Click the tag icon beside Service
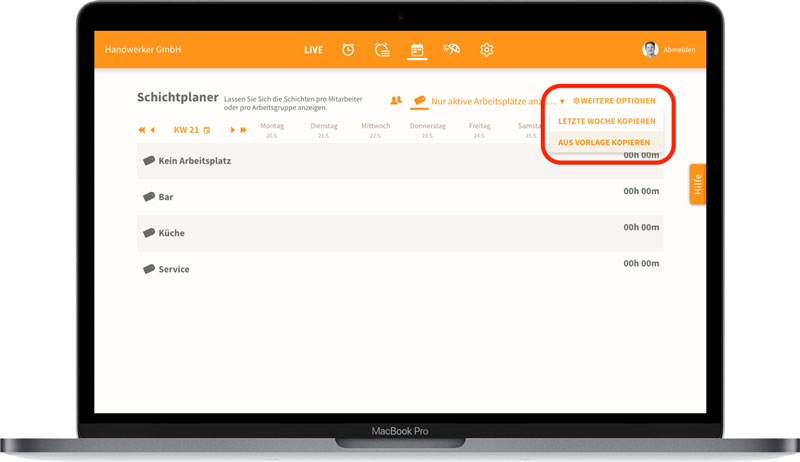Screen dimensions: 800x462 [148, 269]
